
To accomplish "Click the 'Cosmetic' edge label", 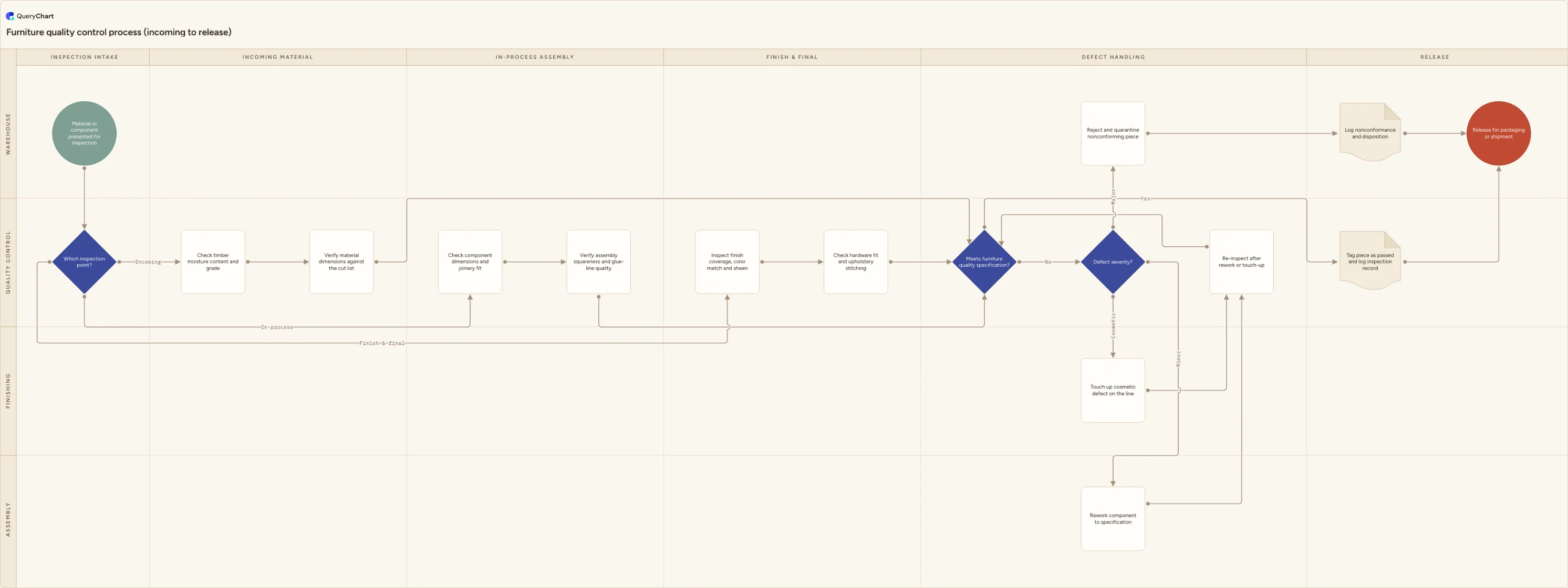I will [1113, 326].
